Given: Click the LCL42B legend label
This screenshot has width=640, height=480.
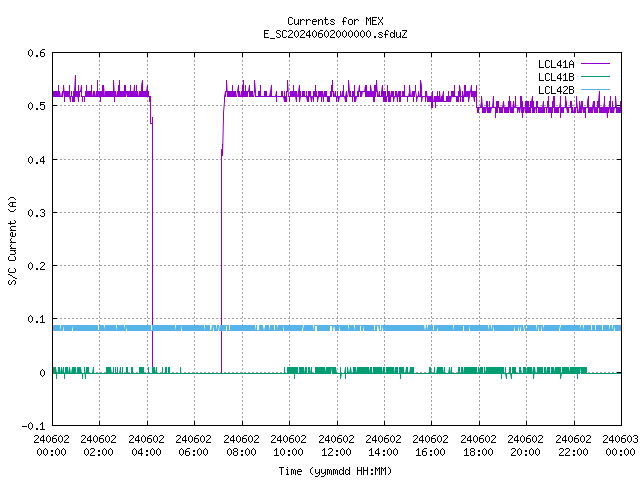Looking at the screenshot, I should (x=556, y=90).
